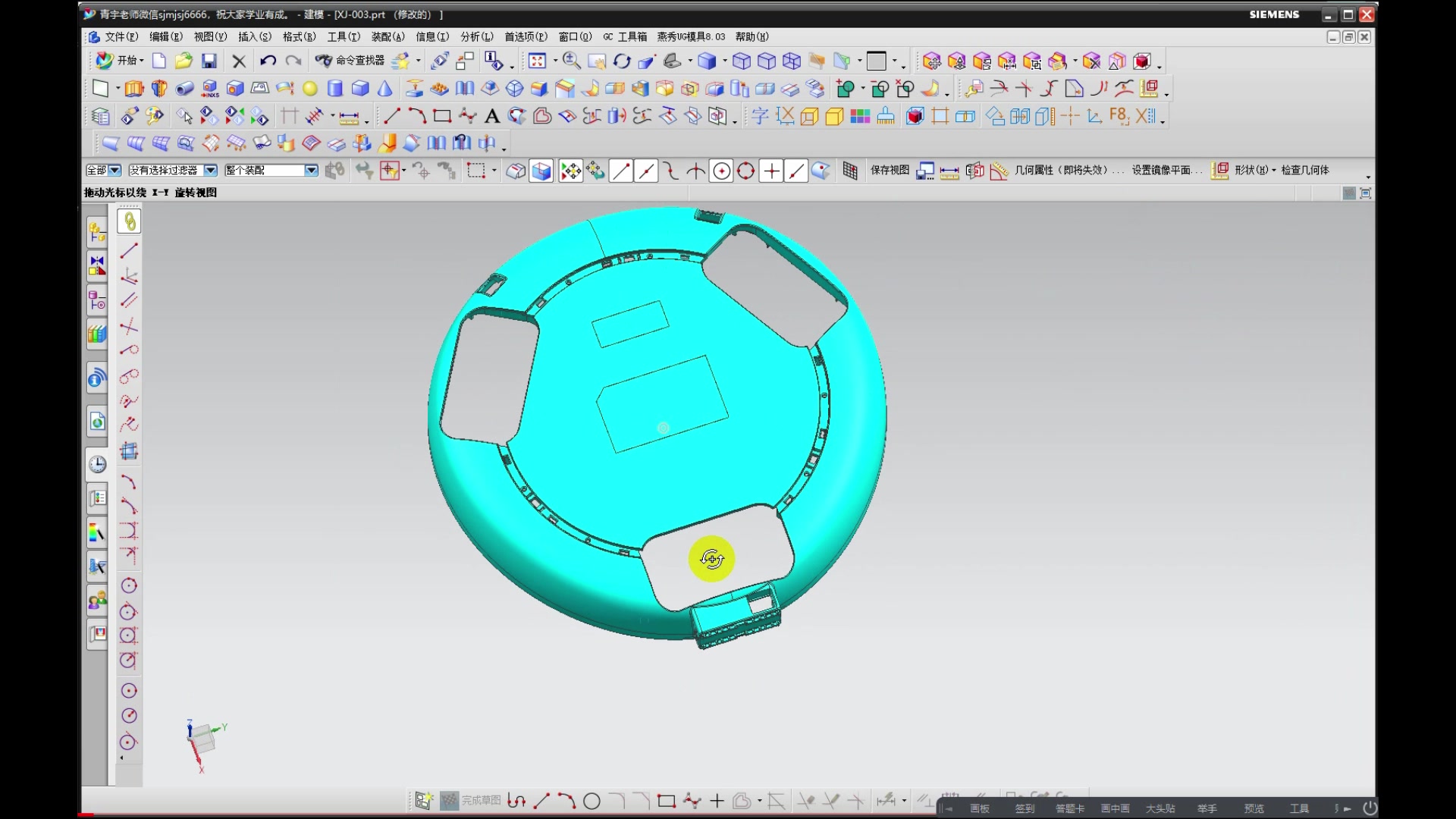Choose the Text 'A' curve tool

491,116
